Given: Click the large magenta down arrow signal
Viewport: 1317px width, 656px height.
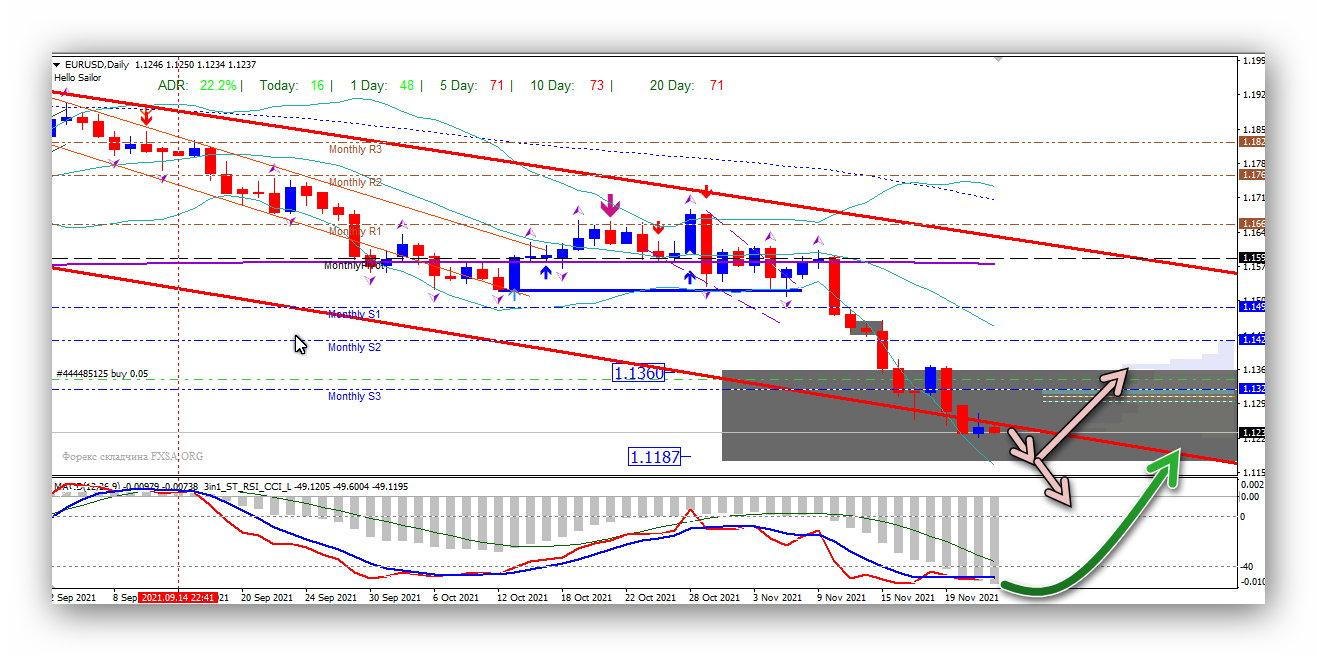Looking at the screenshot, I should coord(609,207).
